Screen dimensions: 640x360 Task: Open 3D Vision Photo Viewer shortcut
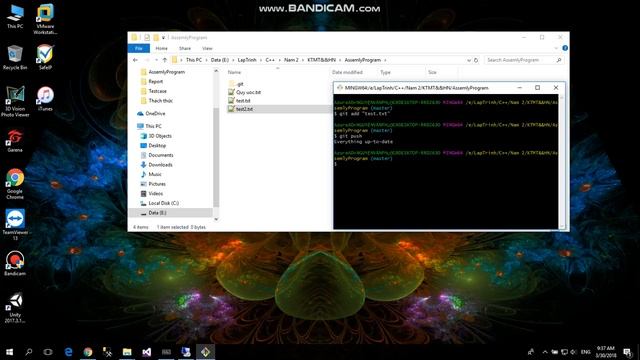tap(15, 101)
